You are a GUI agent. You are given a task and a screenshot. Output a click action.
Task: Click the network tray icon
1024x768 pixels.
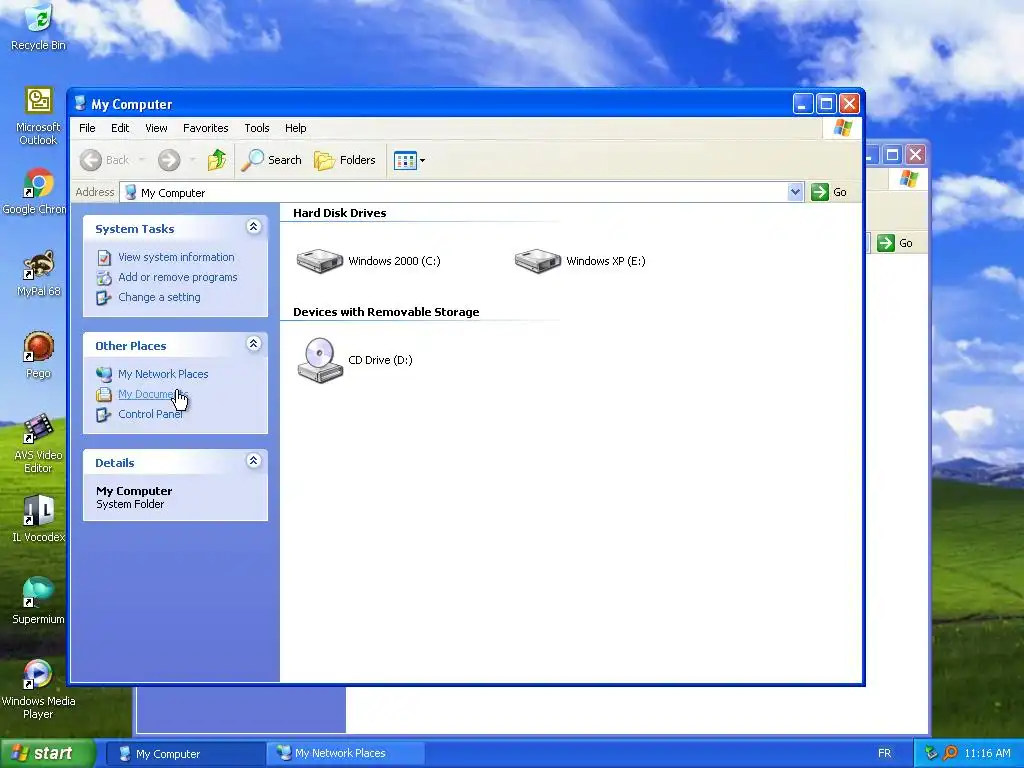coord(931,754)
